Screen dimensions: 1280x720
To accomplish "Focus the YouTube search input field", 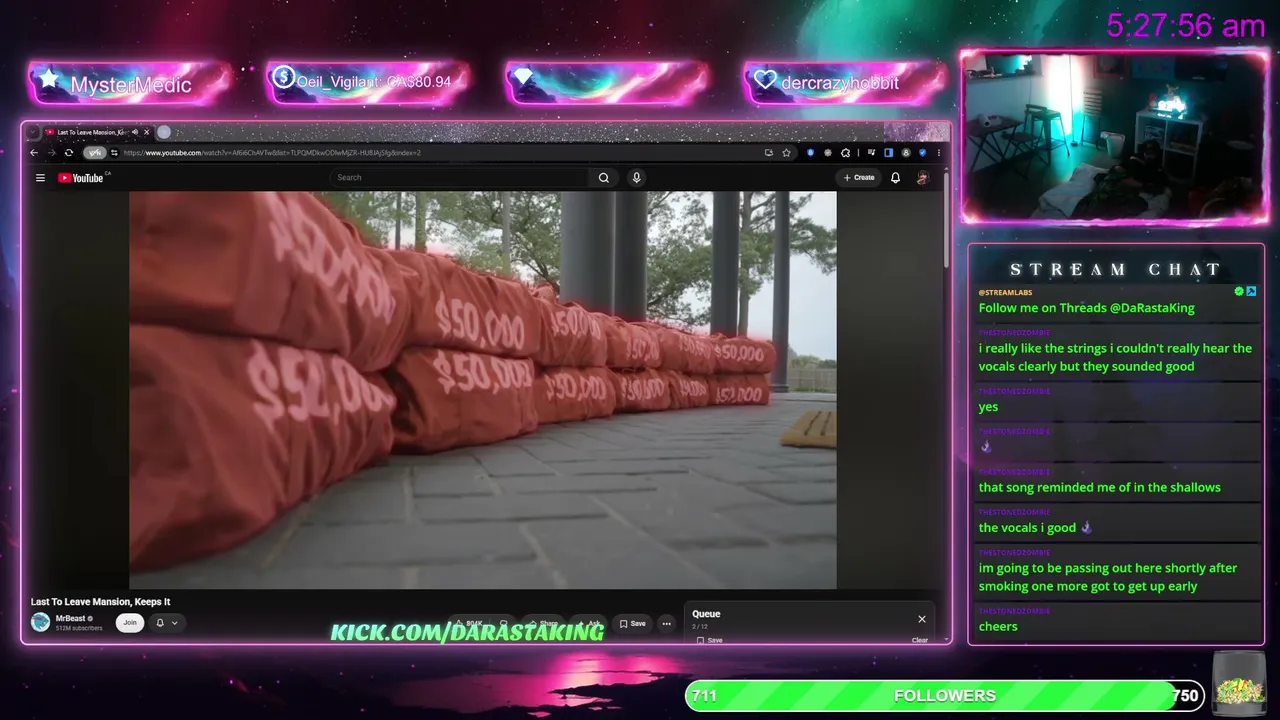I will pyautogui.click(x=460, y=178).
